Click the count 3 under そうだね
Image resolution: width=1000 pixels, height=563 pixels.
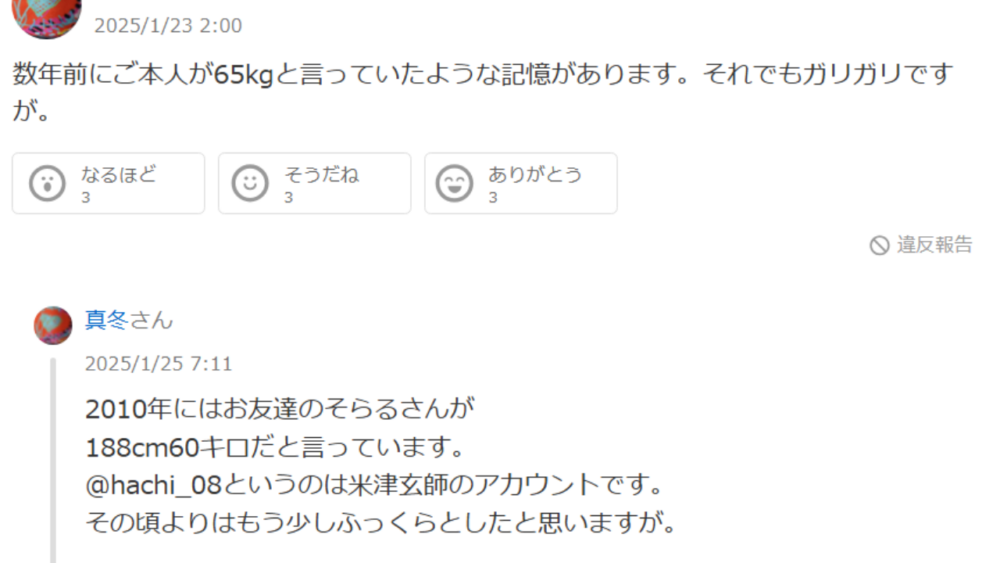click(x=289, y=198)
